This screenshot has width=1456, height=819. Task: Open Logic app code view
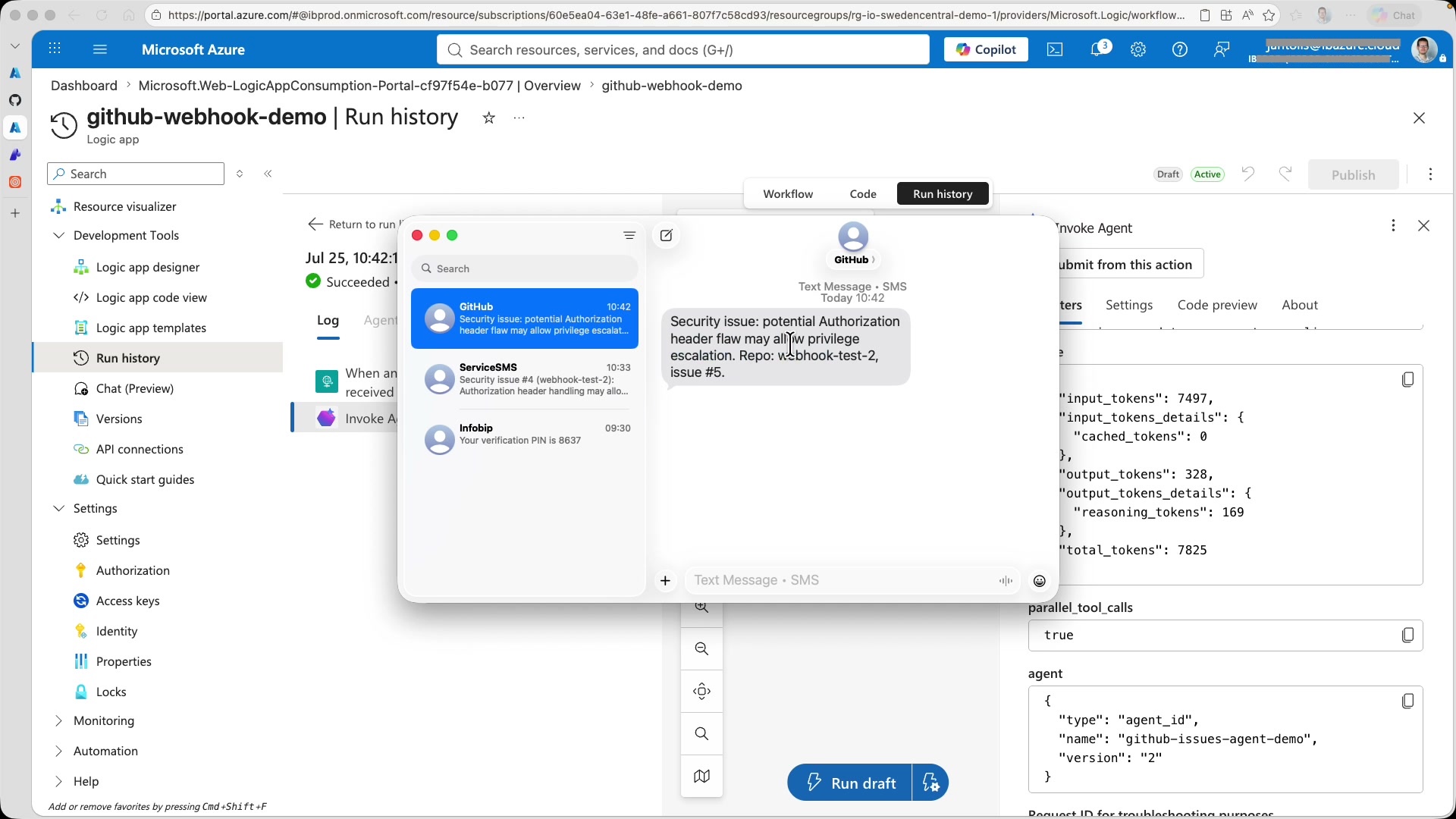click(x=152, y=297)
